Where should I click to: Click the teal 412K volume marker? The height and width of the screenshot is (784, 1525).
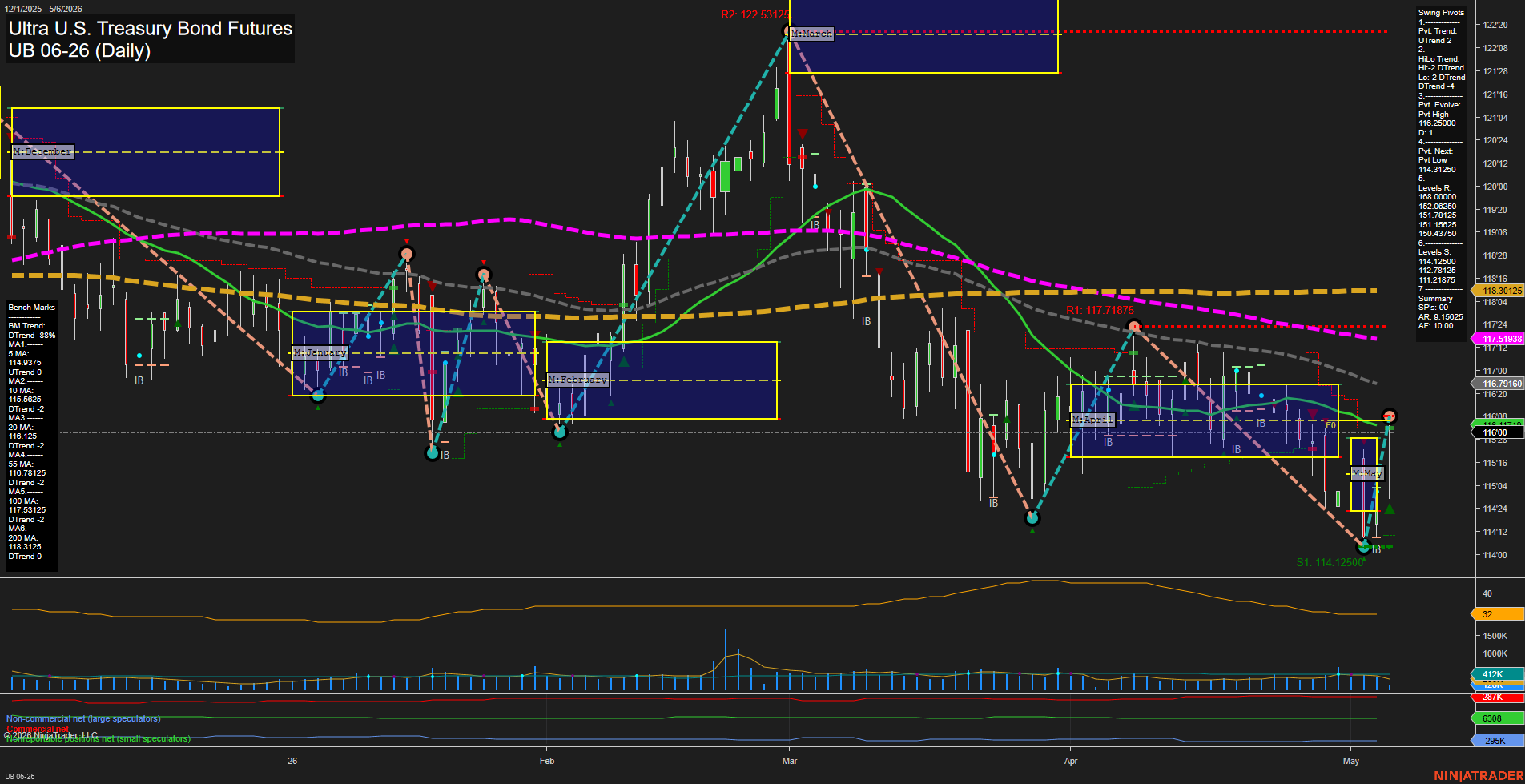pyautogui.click(x=1498, y=674)
